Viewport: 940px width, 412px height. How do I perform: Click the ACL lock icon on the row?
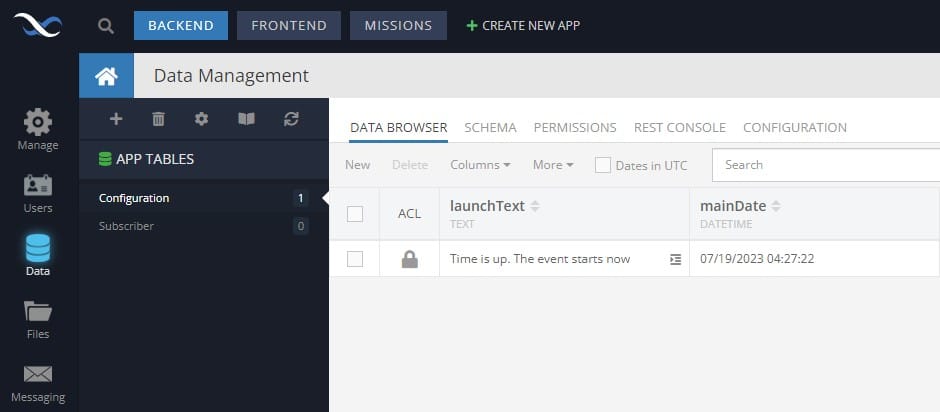(409, 259)
